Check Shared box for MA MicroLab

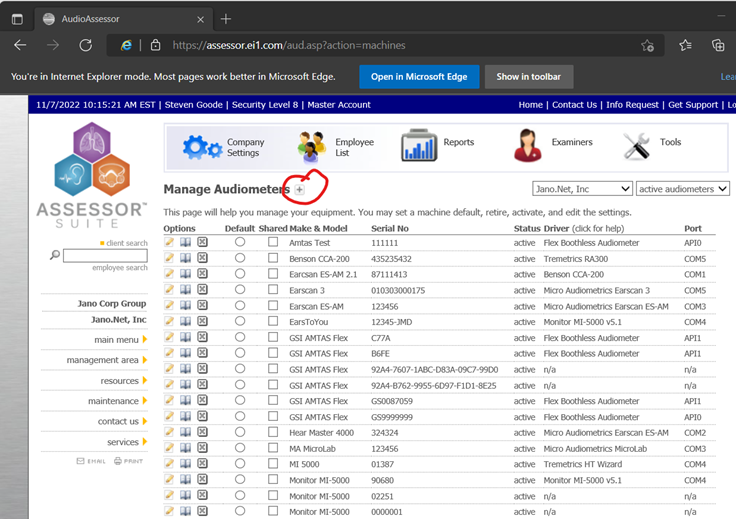[x=273, y=448]
